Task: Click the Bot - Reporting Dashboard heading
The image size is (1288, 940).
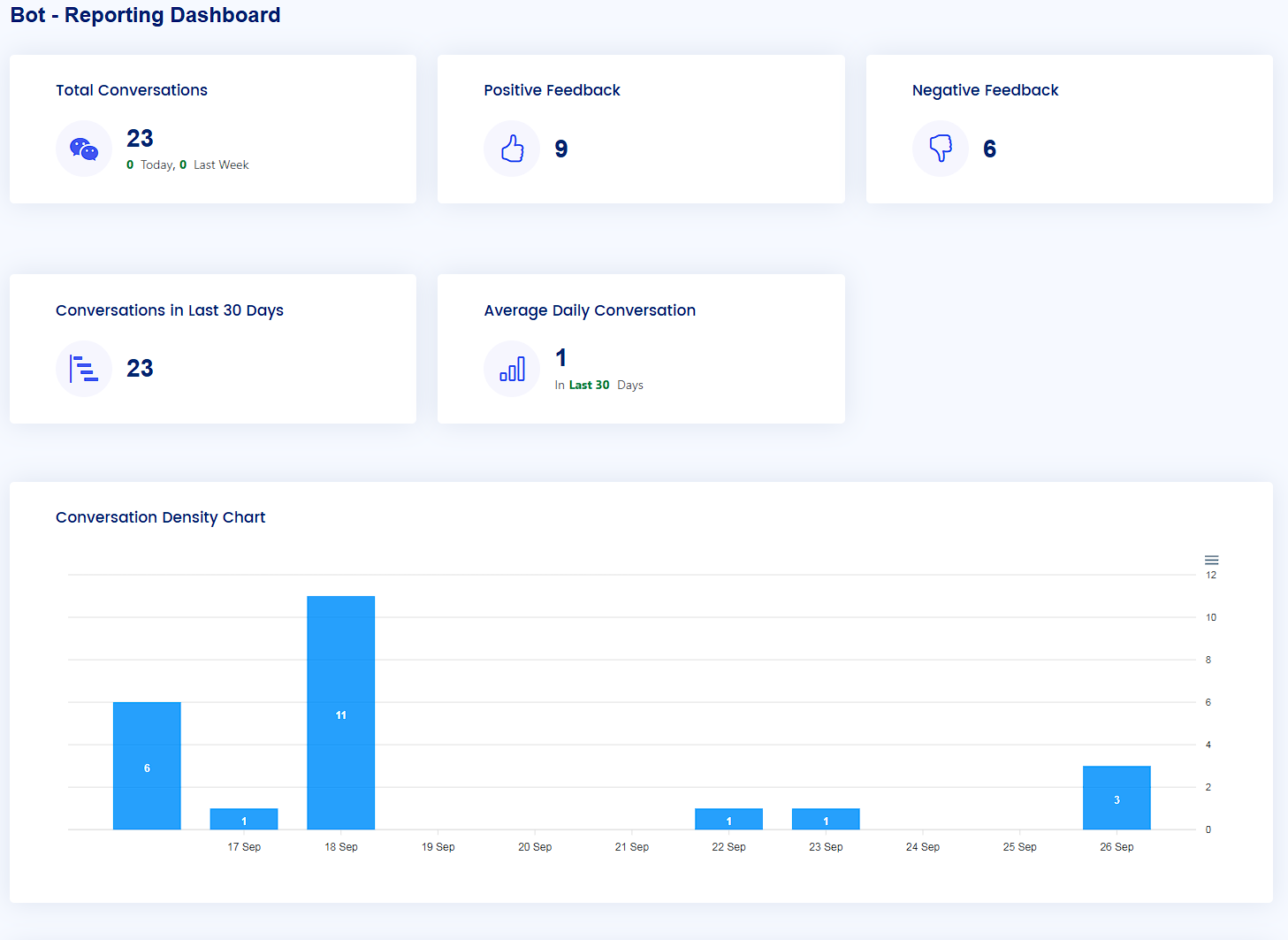Action: [146, 15]
